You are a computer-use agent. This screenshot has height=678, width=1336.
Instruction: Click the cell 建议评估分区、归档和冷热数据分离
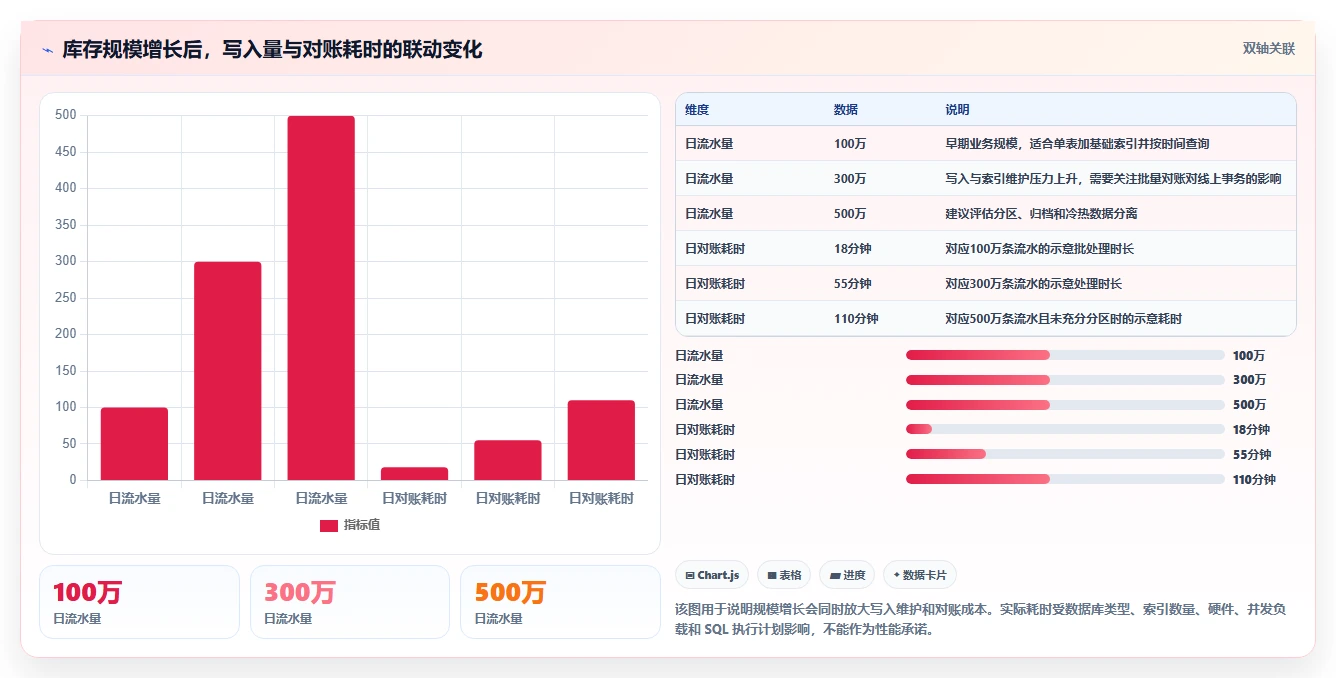(x=1041, y=214)
